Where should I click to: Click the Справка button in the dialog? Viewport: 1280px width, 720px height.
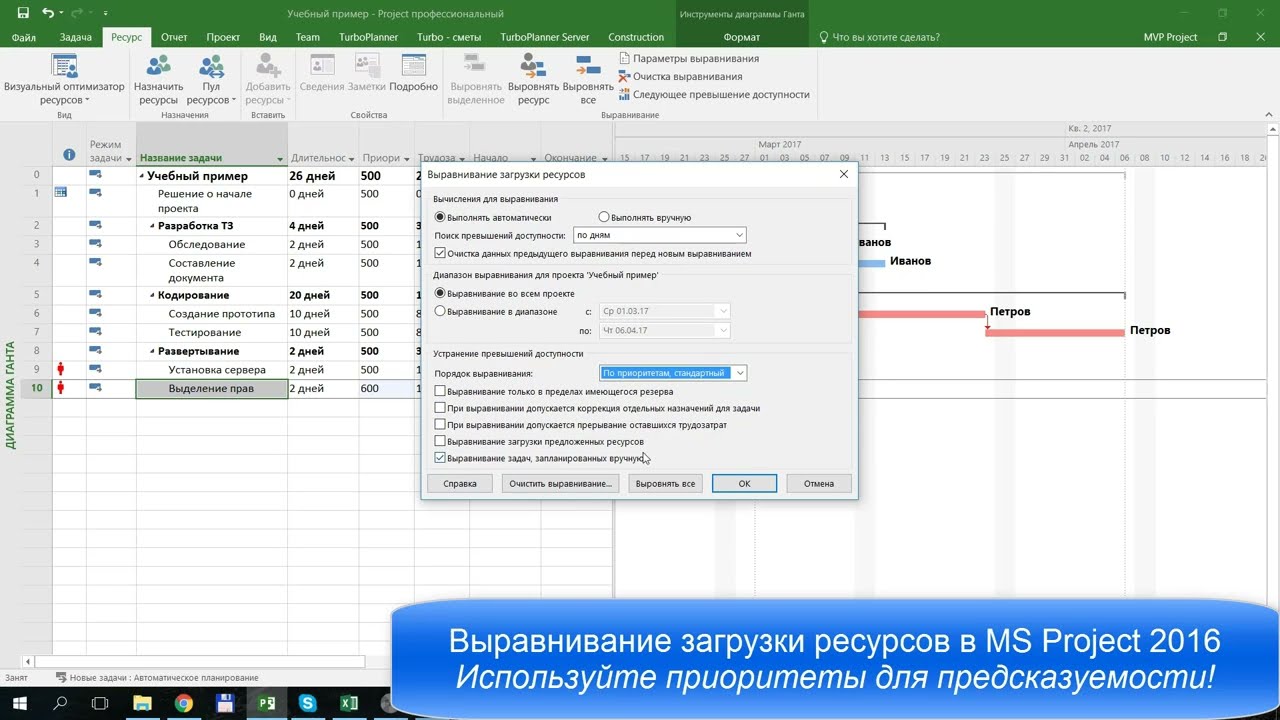click(460, 483)
